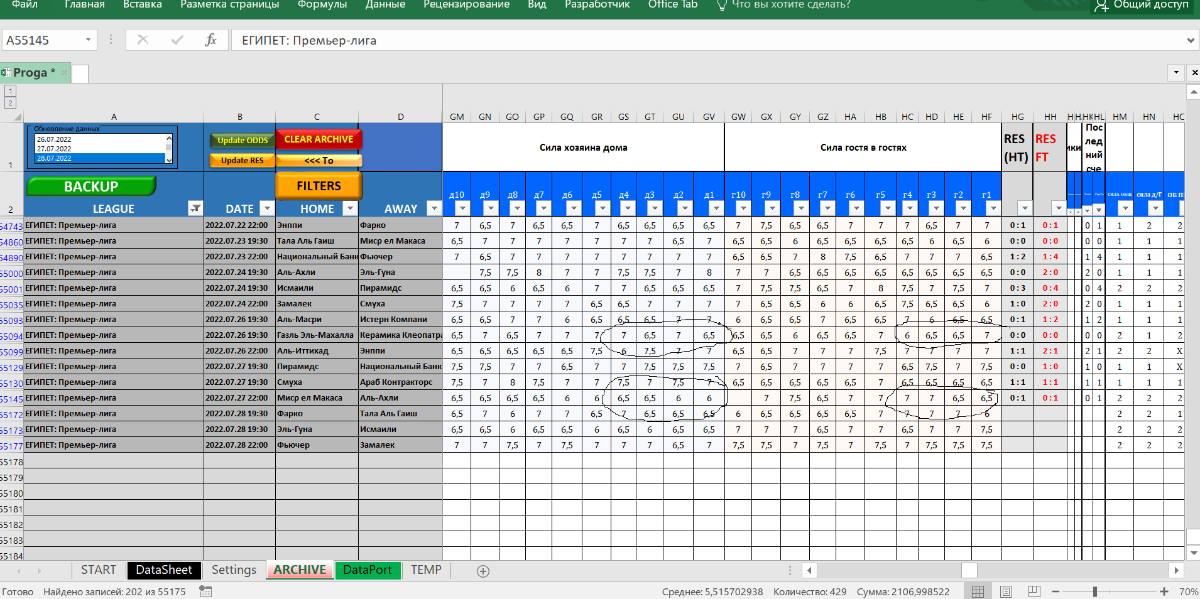This screenshot has width=1200, height=599.
Task: Open the Данные ribbon tab
Action: tap(385, 4)
